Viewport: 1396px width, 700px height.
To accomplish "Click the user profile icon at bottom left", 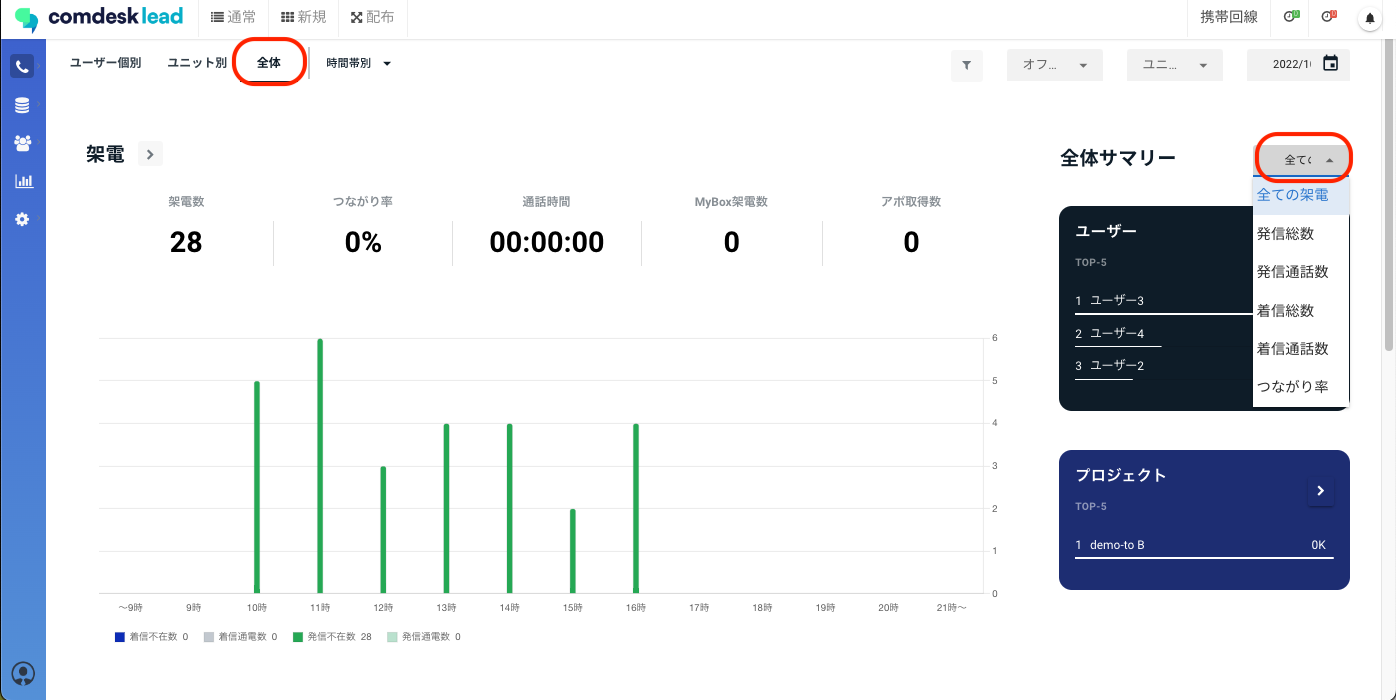I will coord(22,673).
